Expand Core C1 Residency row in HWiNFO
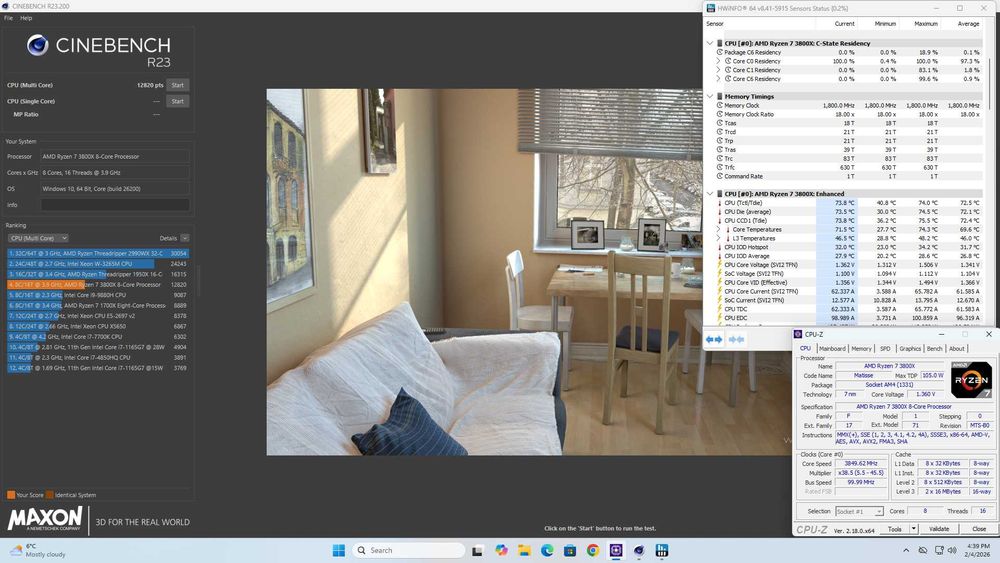 point(718,70)
